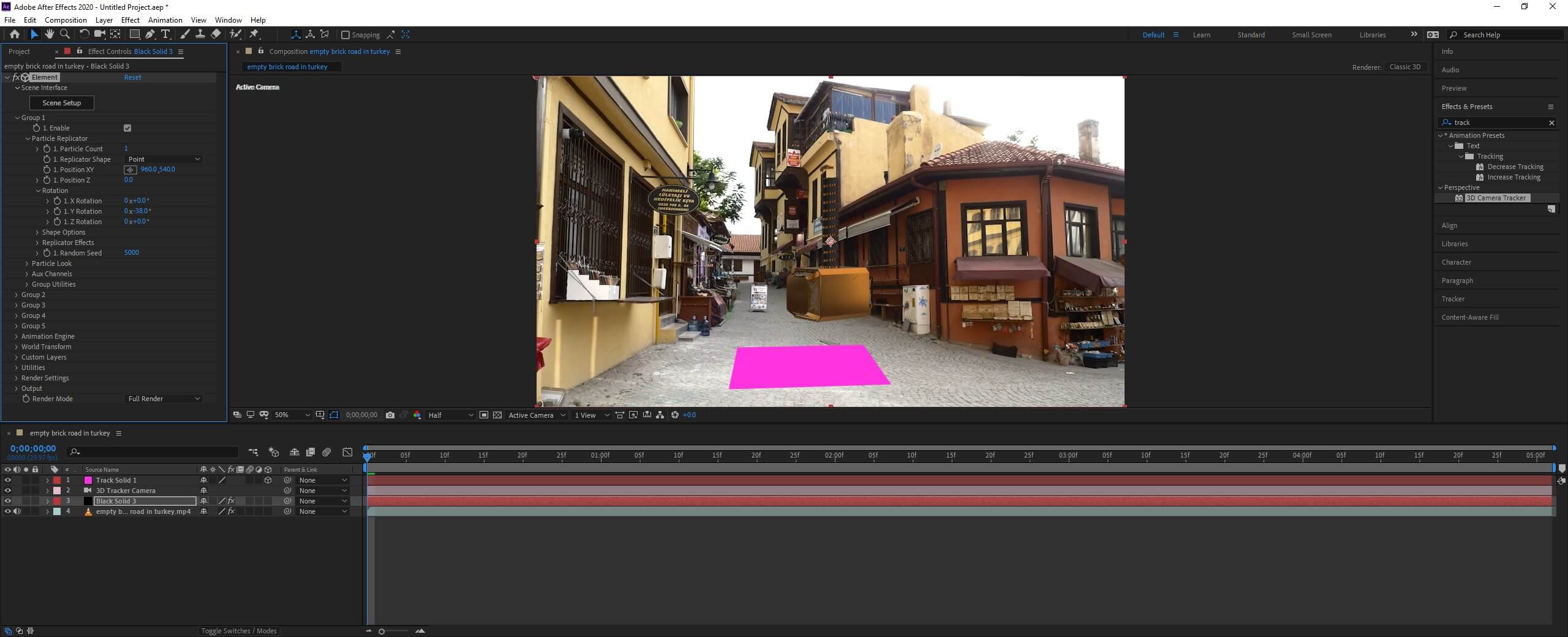Pick the Pen tool

pos(150,34)
